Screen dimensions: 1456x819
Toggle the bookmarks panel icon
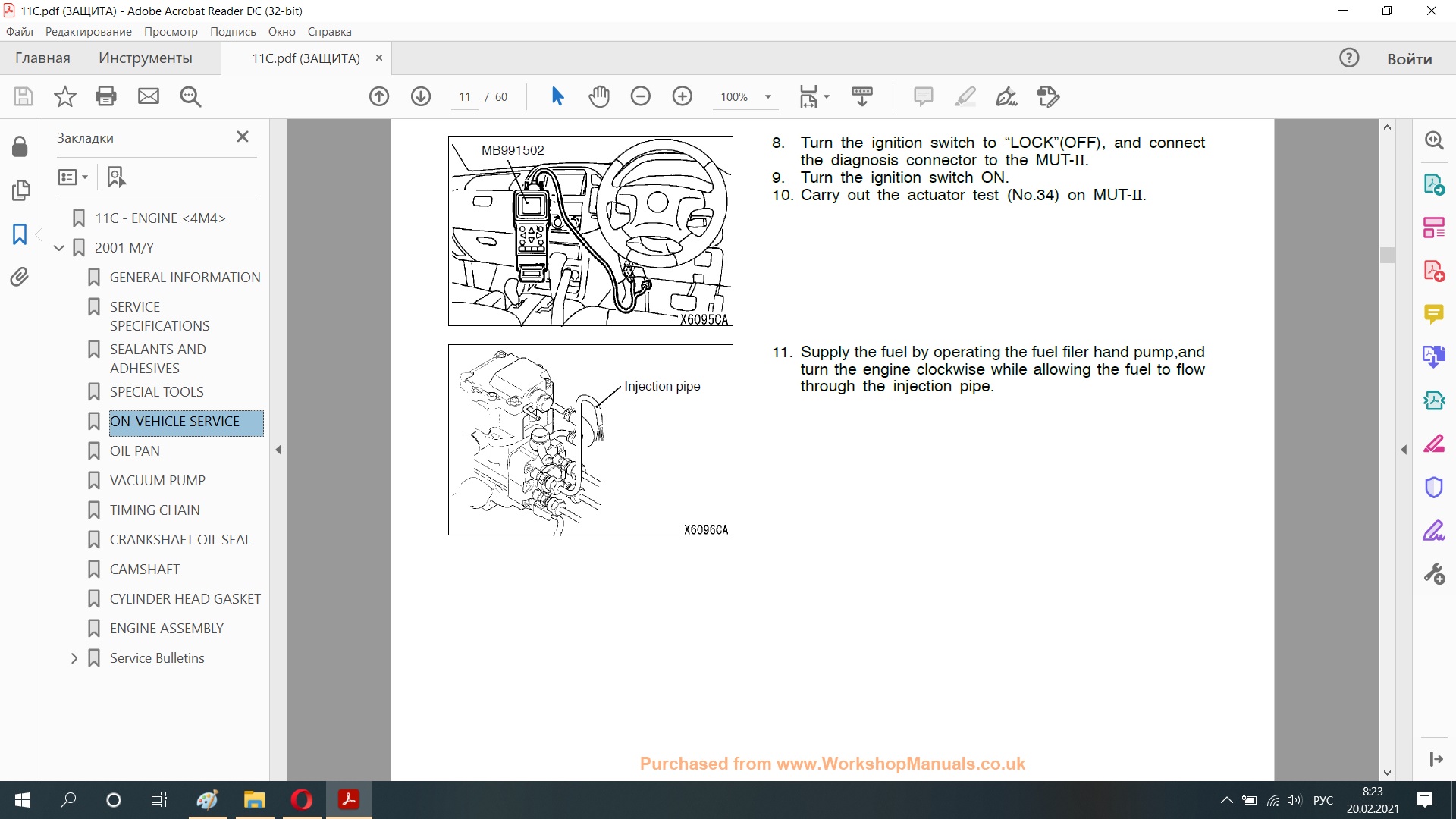[20, 234]
